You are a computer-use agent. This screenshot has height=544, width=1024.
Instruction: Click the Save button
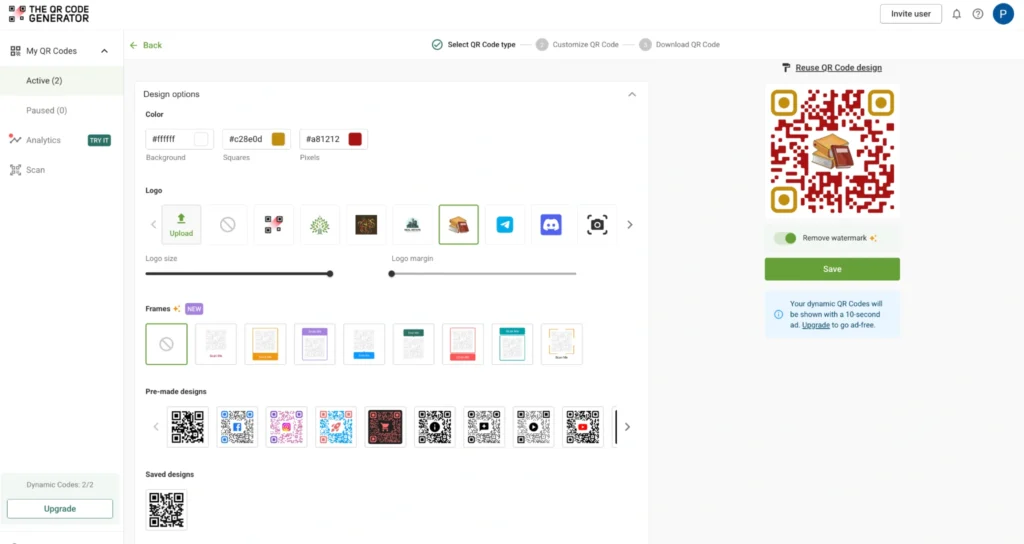click(x=832, y=269)
